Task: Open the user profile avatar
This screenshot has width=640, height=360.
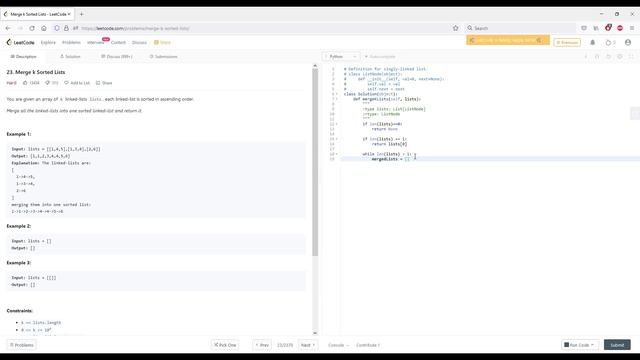Action: click(628, 42)
